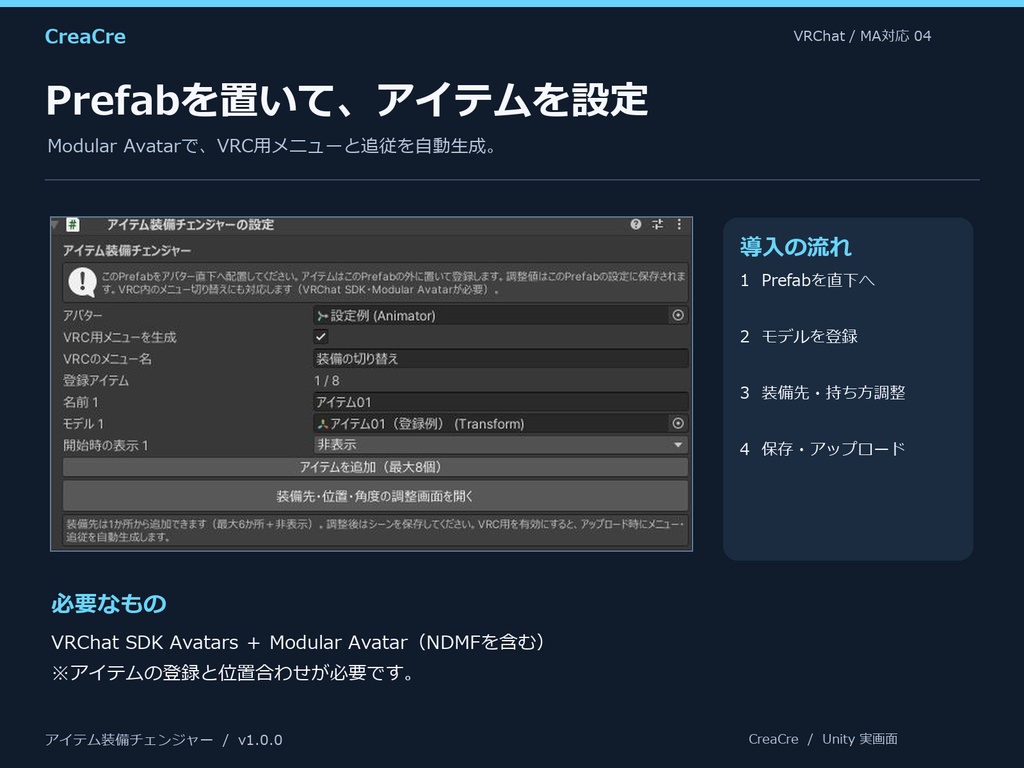Collapse the アイテム装備チェンジャーの設定 component foldout
Screen dimensions: 1024x768
[x=56, y=225]
